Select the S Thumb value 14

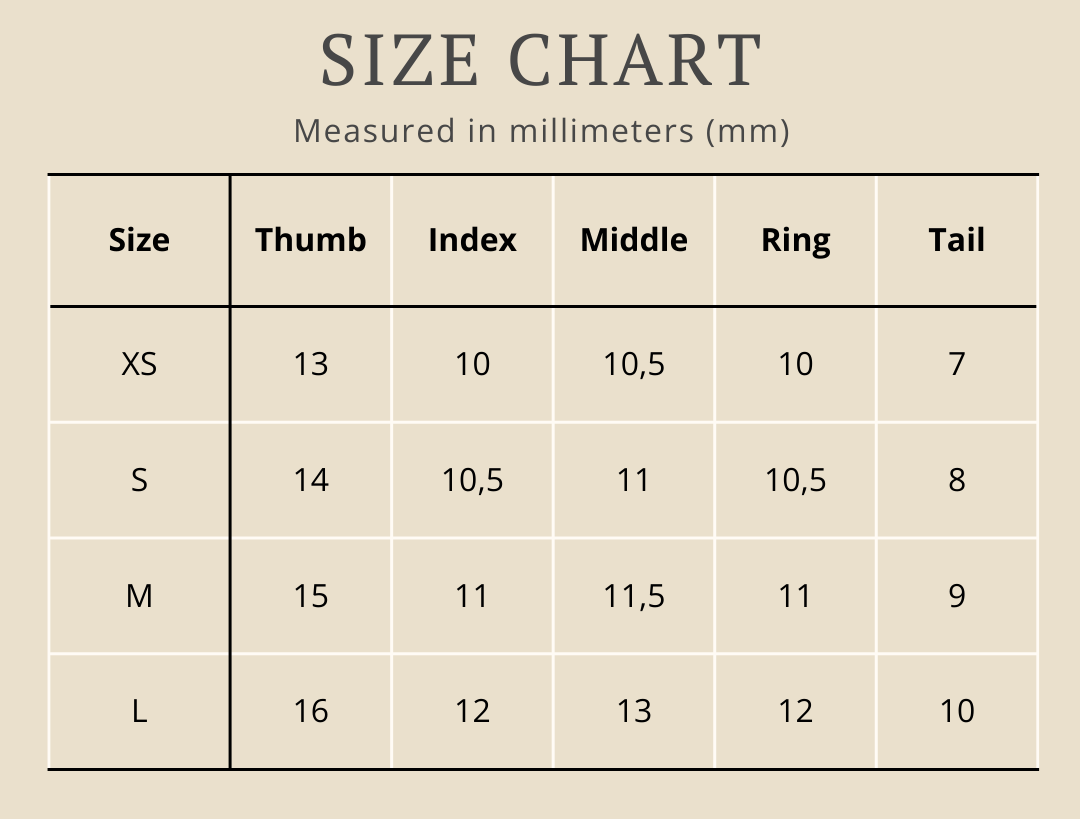(x=311, y=480)
